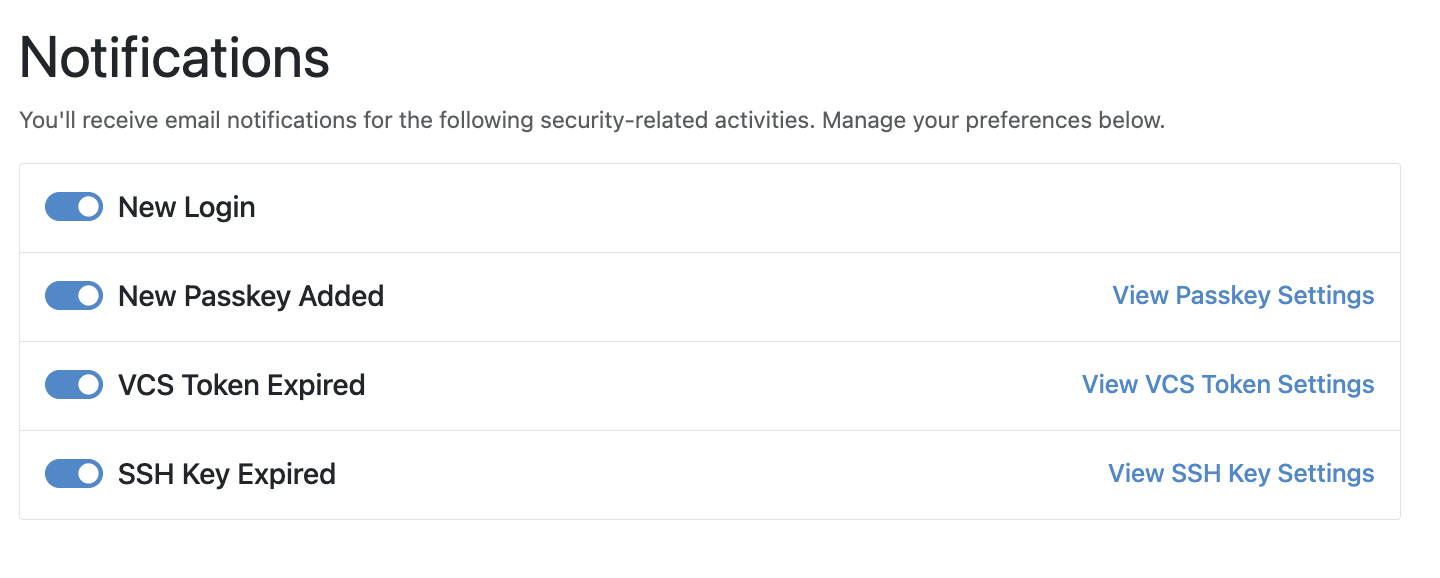Open View Passkey Settings
The width and height of the screenshot is (1440, 578).
click(1243, 295)
